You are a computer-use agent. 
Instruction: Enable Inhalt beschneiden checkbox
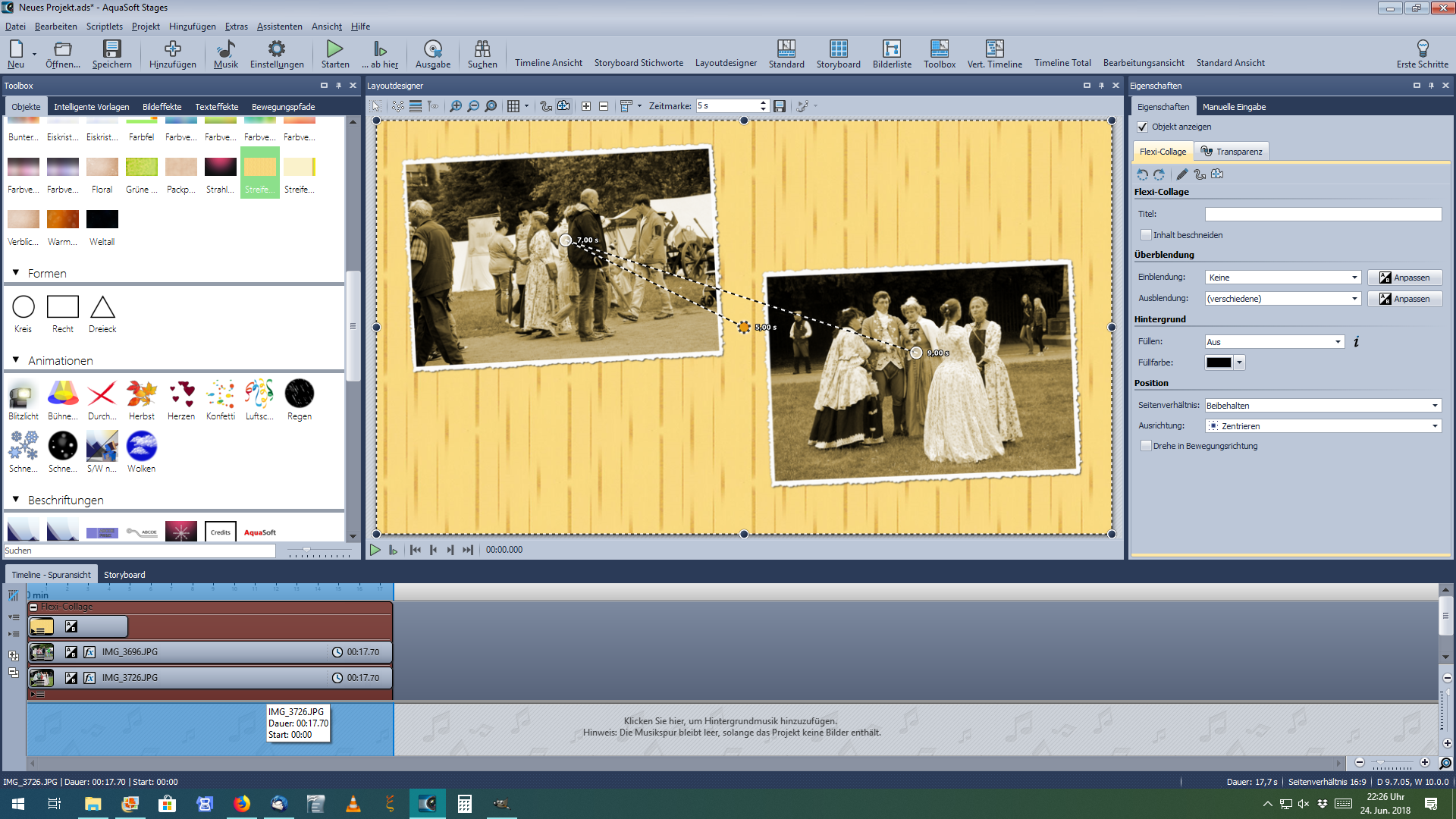(x=1147, y=235)
